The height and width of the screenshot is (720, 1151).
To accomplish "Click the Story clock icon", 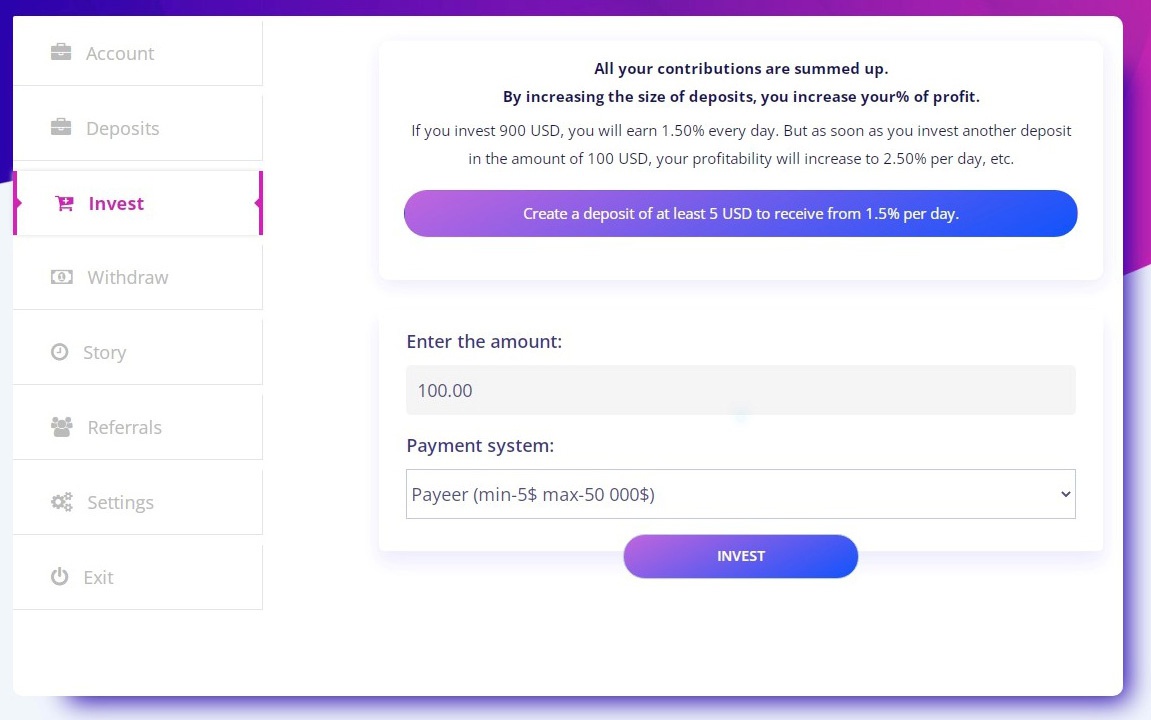I will [60, 352].
